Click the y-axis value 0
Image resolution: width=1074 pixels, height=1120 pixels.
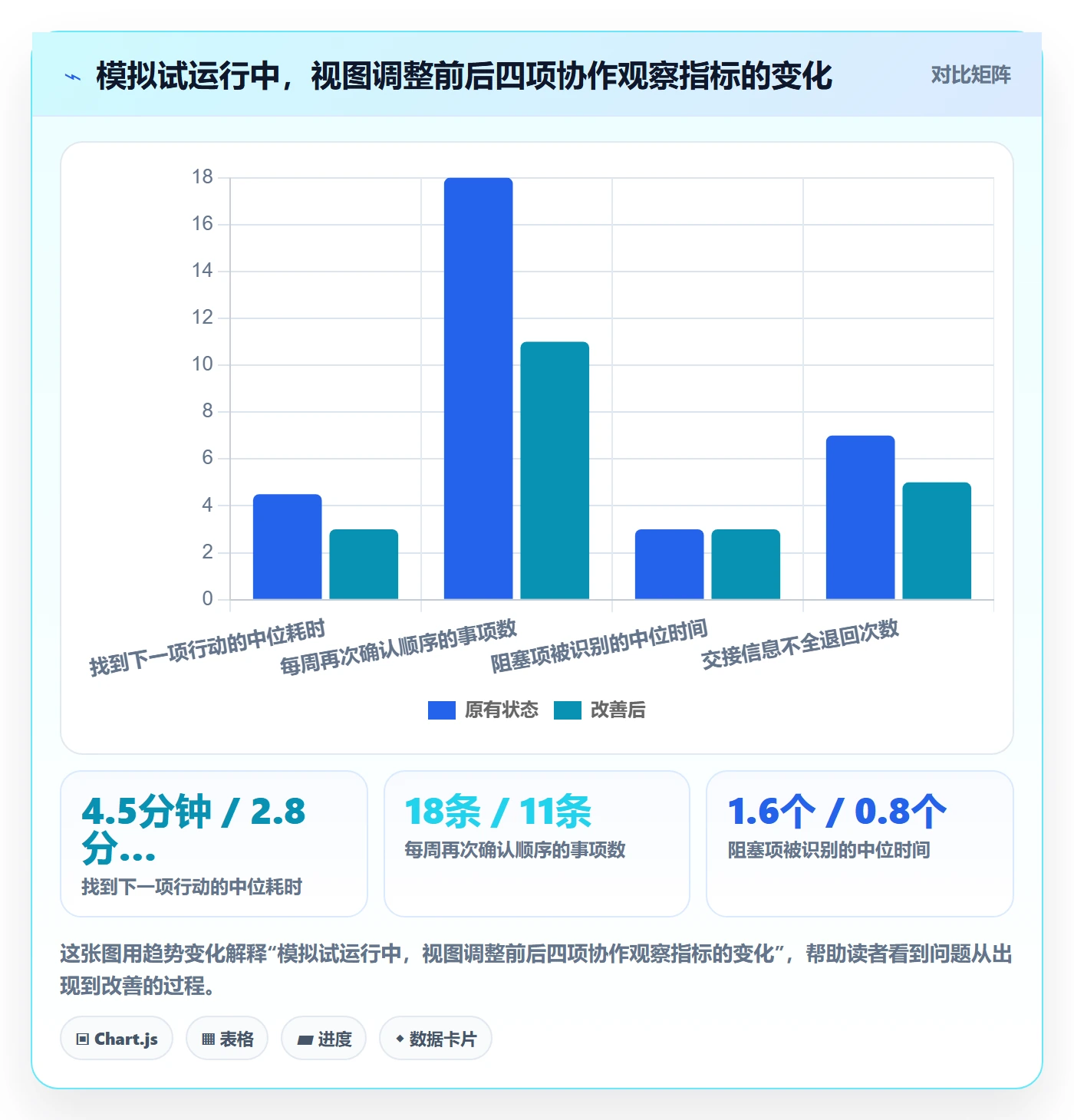(x=208, y=599)
